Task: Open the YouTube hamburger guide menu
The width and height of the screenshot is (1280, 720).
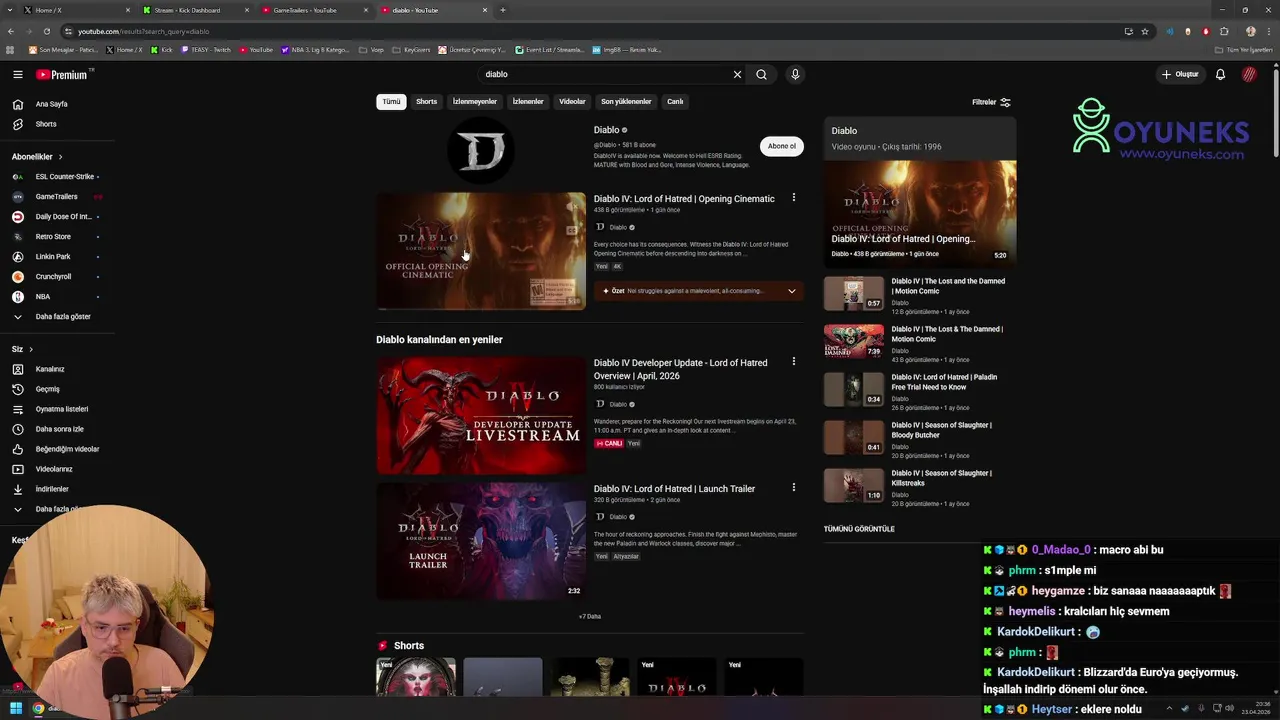Action: point(18,74)
